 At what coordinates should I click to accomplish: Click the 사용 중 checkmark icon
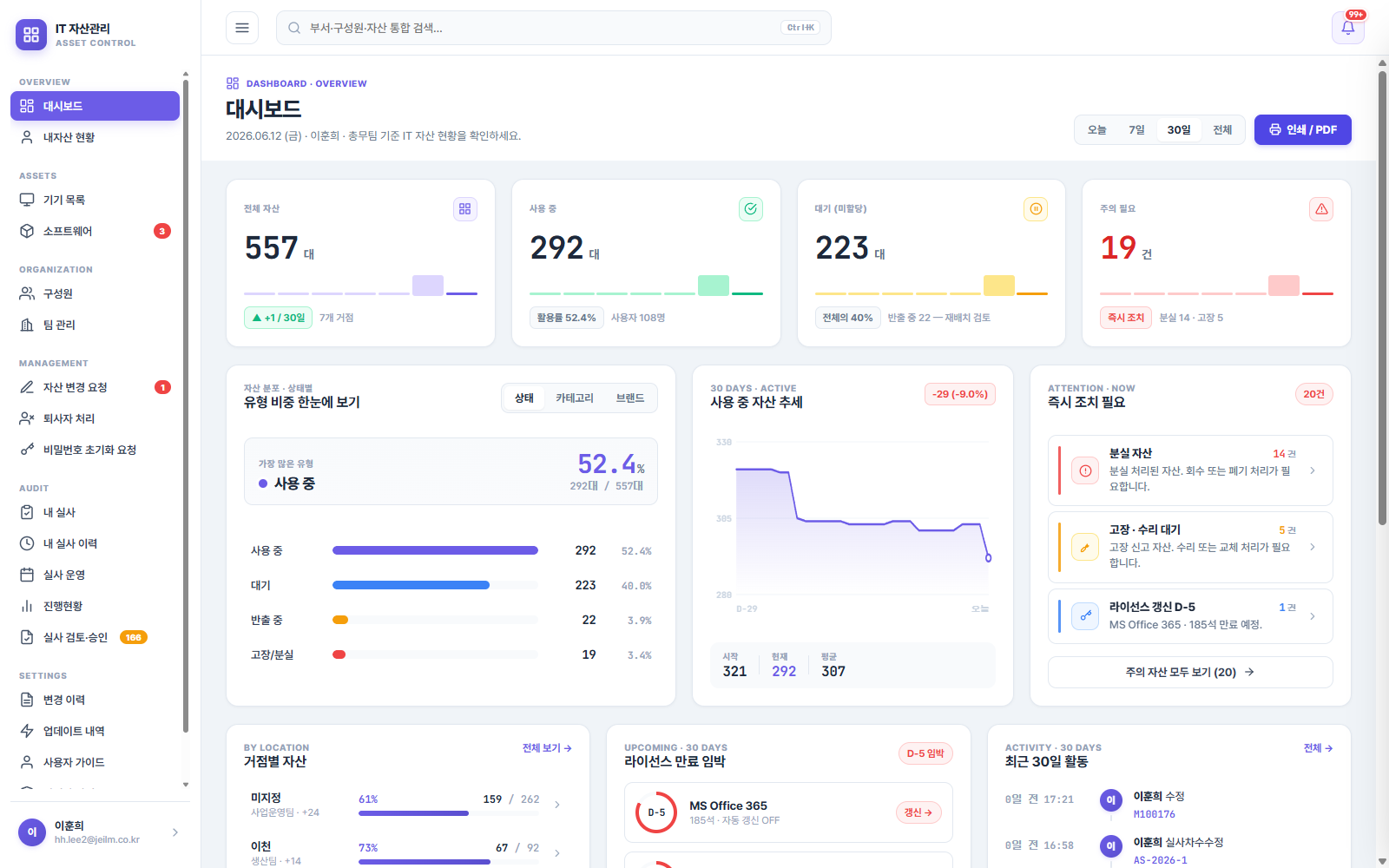(x=751, y=209)
